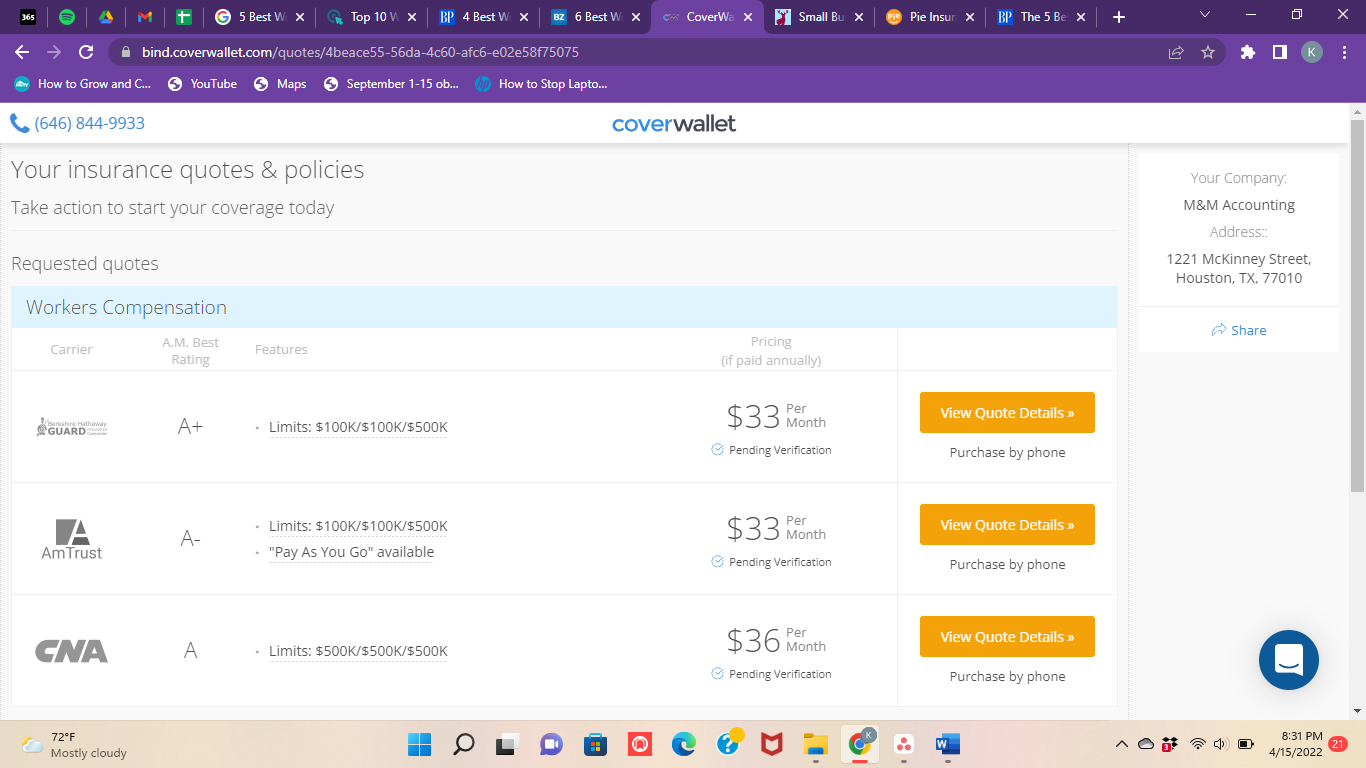Open the 'How to Grow and C...' bookmark
1366x768 pixels.
click(x=83, y=84)
